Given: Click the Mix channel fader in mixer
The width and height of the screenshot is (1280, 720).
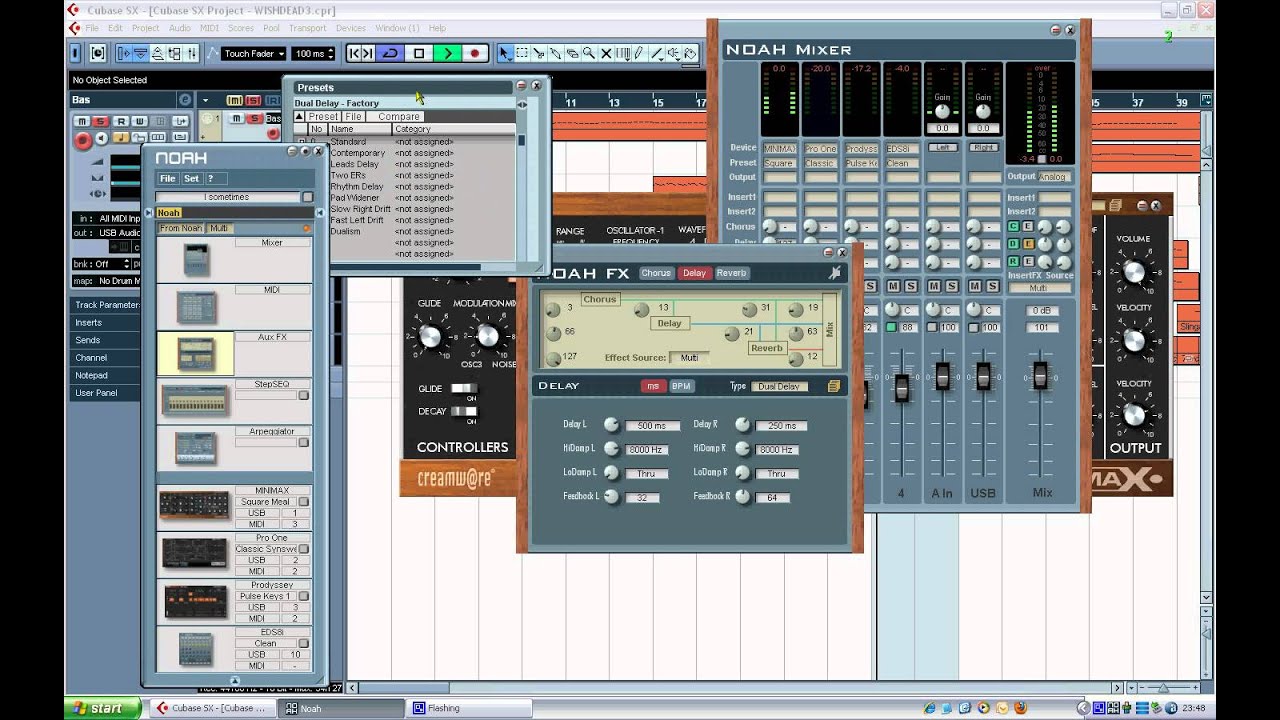Looking at the screenshot, I should pos(1041,376).
